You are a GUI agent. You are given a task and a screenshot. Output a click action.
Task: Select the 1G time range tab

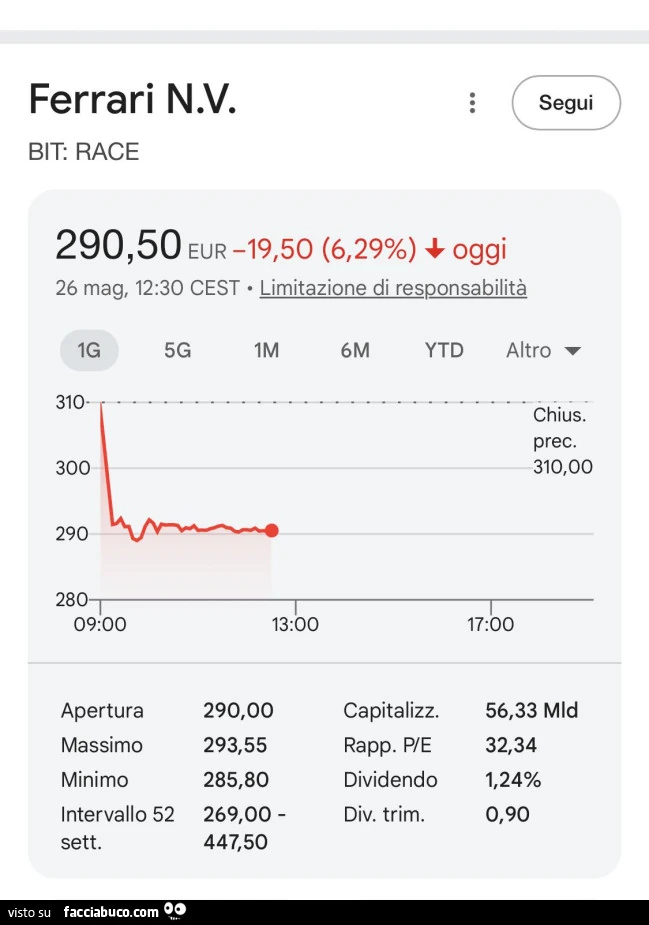[x=89, y=350]
